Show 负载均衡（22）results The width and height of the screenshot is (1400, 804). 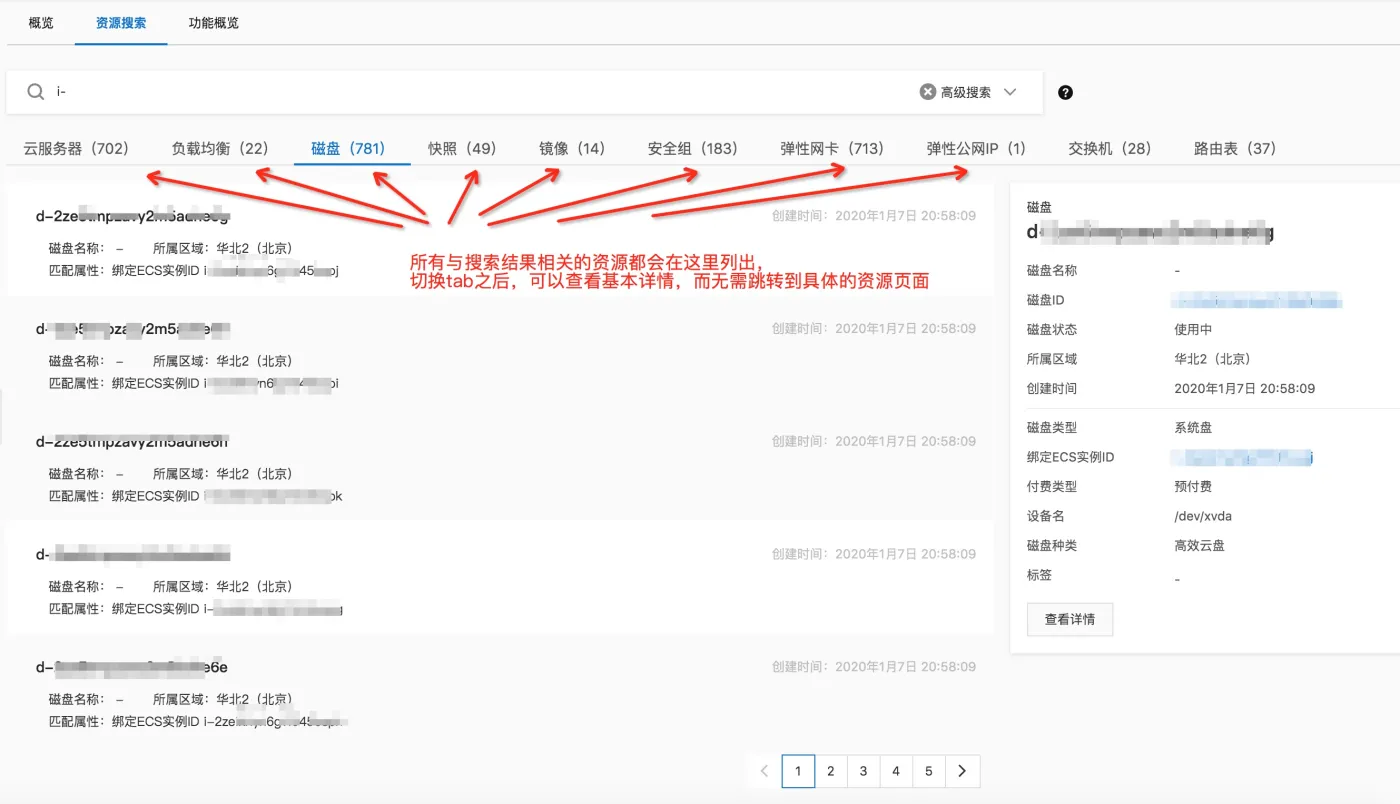pos(220,148)
